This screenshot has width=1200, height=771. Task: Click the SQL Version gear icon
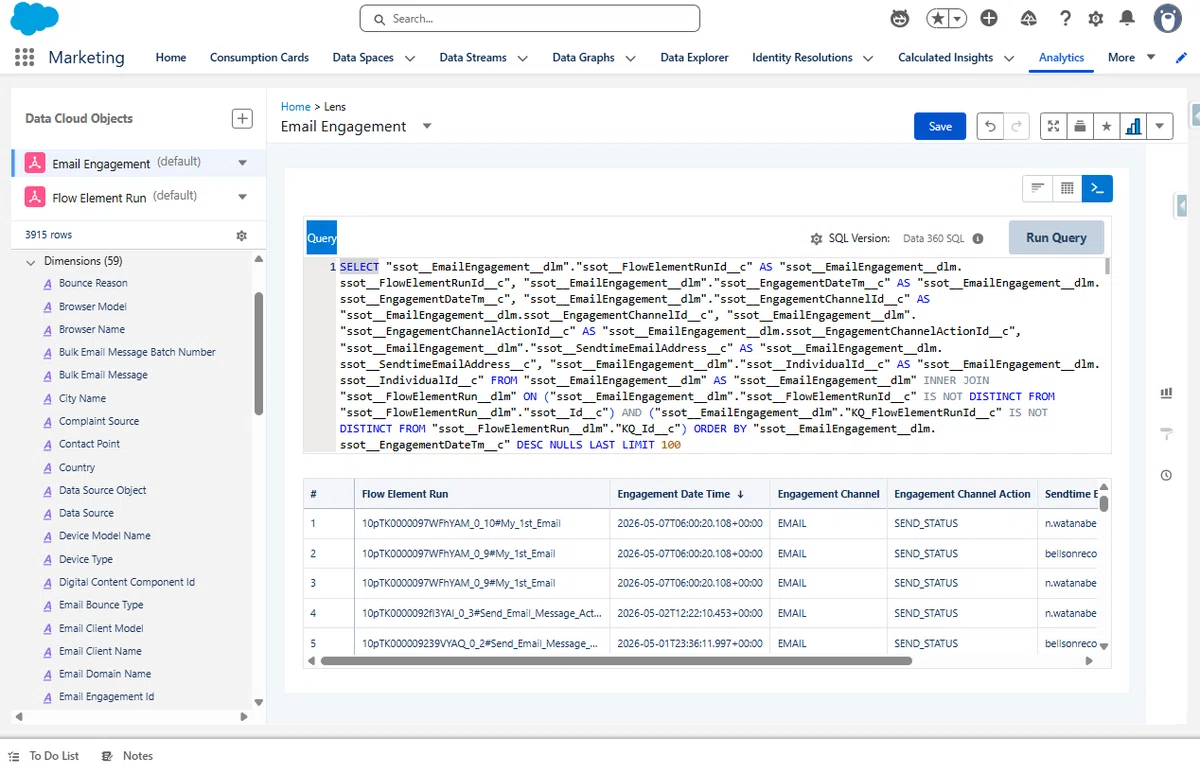click(x=816, y=239)
